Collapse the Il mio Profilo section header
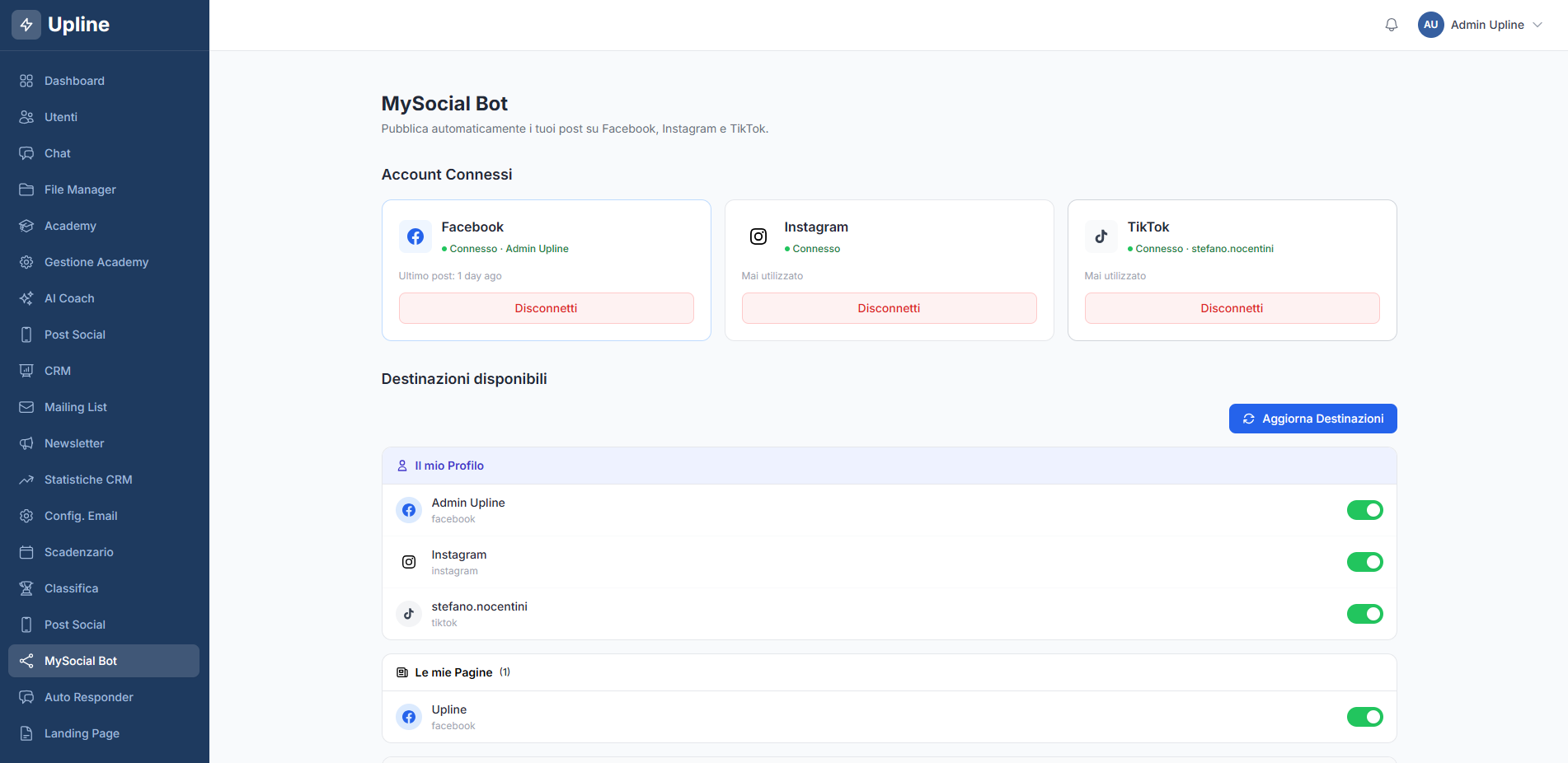 click(x=889, y=466)
